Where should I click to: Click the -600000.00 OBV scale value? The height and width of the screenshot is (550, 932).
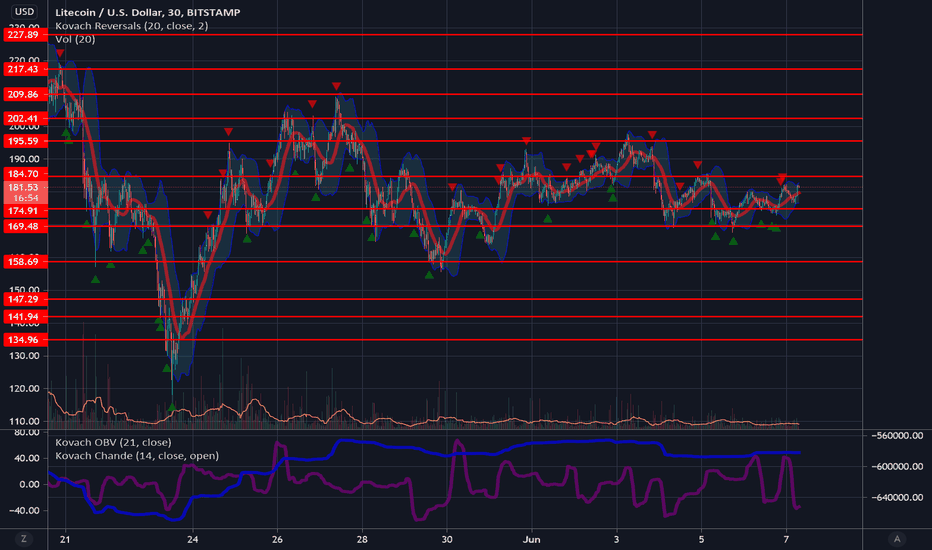(x=898, y=466)
